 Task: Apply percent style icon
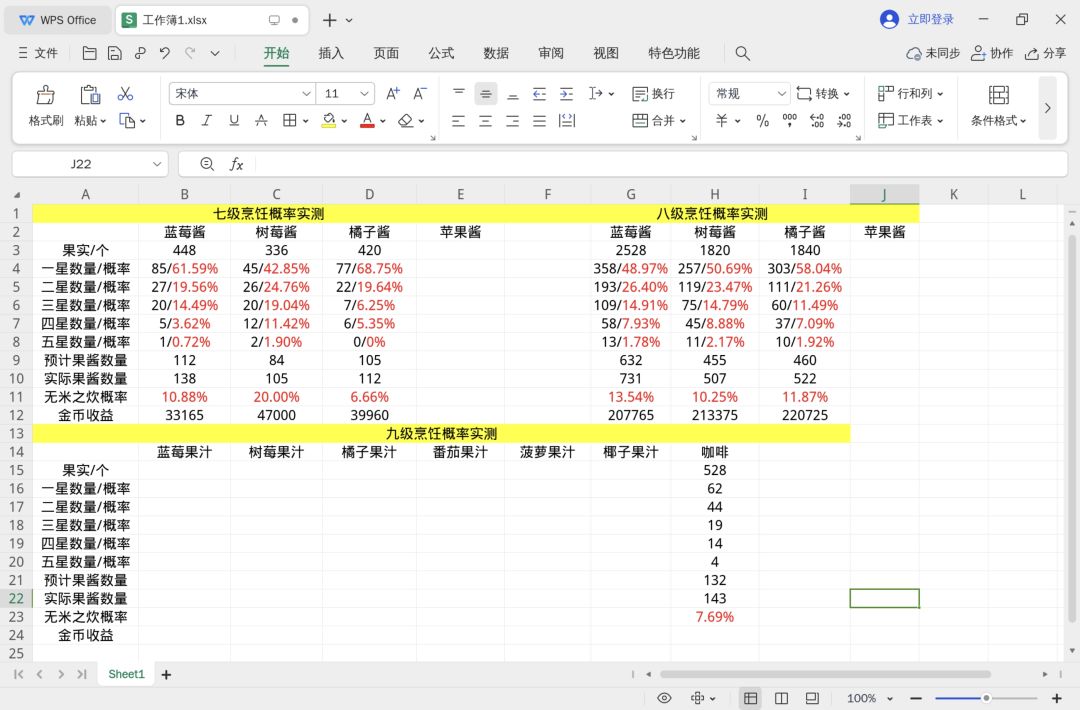click(762, 121)
